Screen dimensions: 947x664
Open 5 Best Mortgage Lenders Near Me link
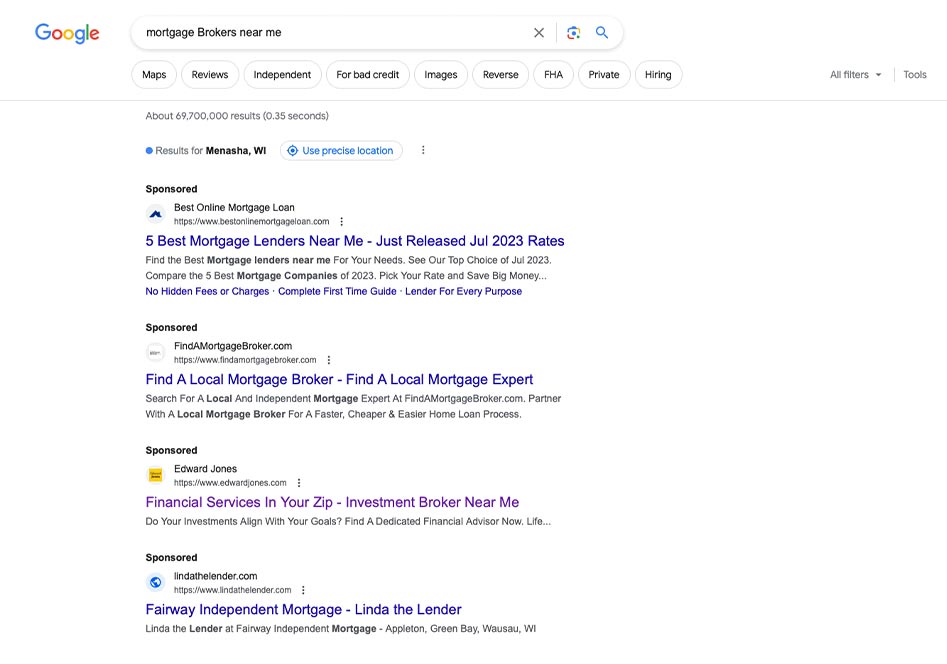[x=355, y=241]
